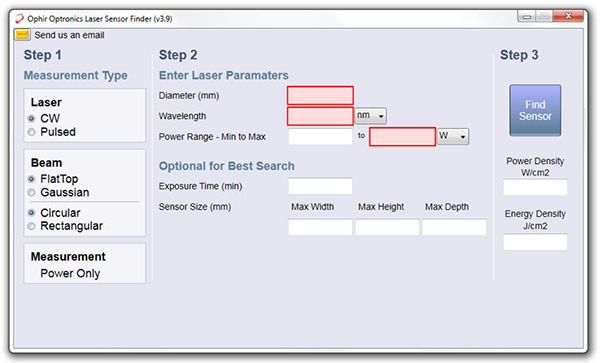Click the Max Depth sensor size field
Image resolution: width=600 pixels, height=363 pixels.
point(454,227)
